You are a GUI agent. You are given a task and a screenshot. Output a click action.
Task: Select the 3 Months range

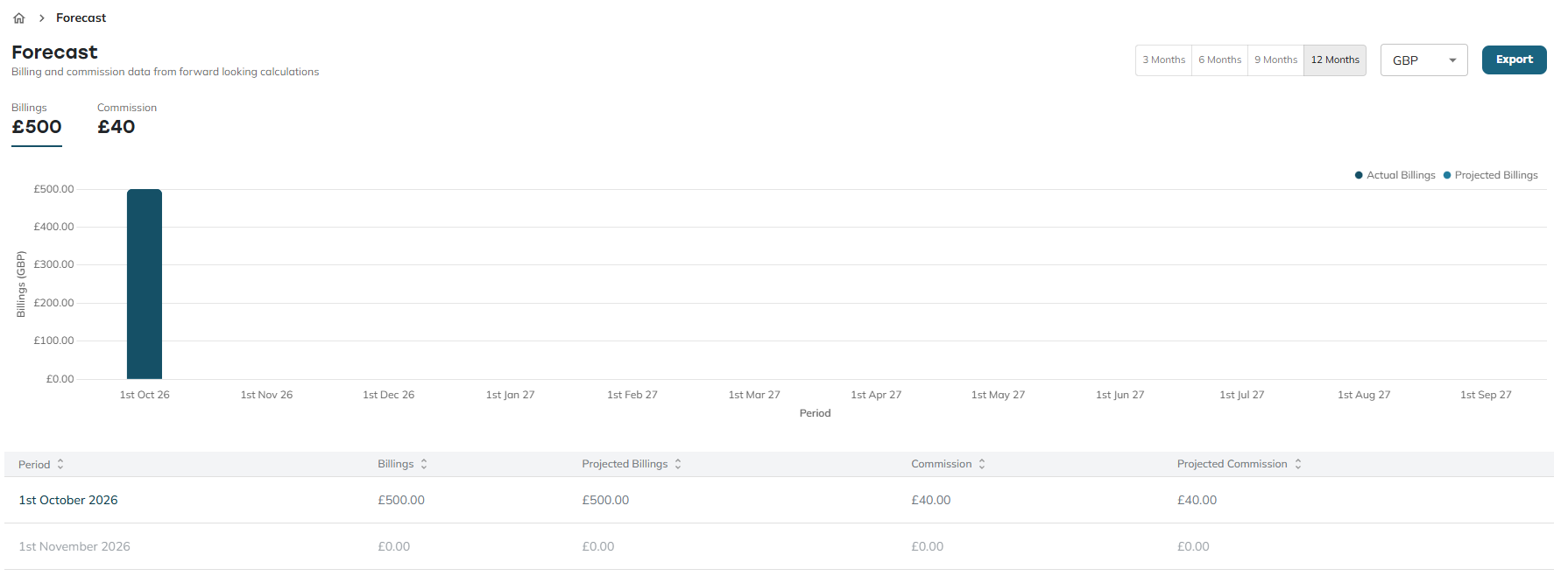point(1163,60)
